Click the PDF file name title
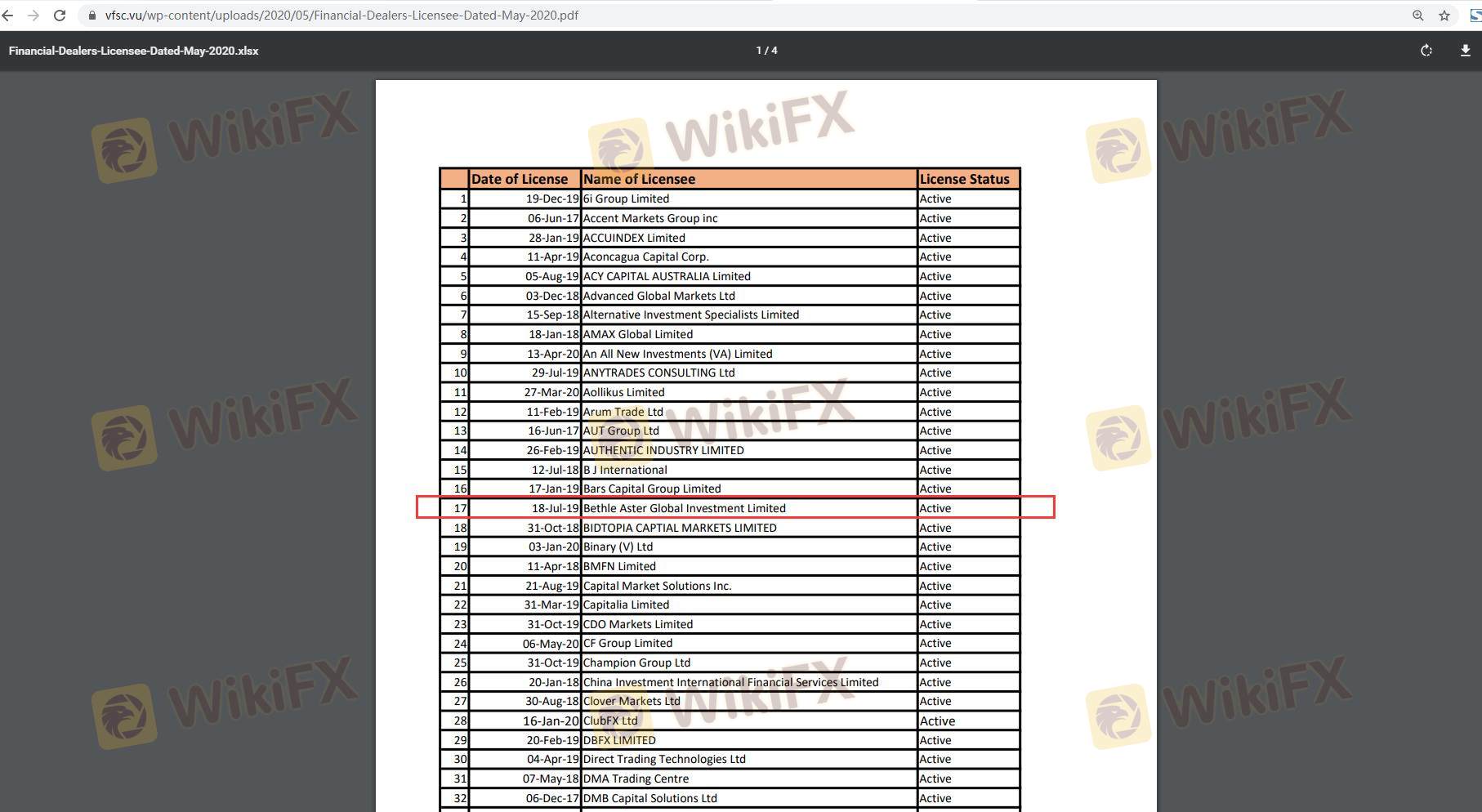This screenshot has height=812, width=1482. point(134,51)
